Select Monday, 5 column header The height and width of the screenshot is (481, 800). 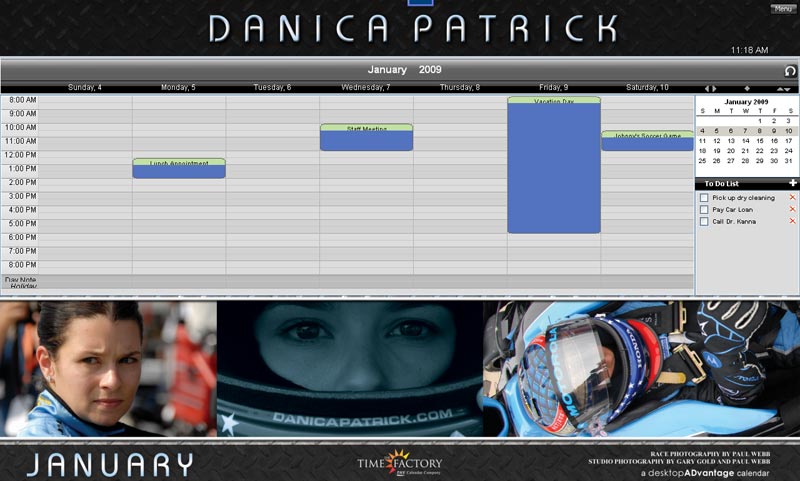(x=178, y=87)
